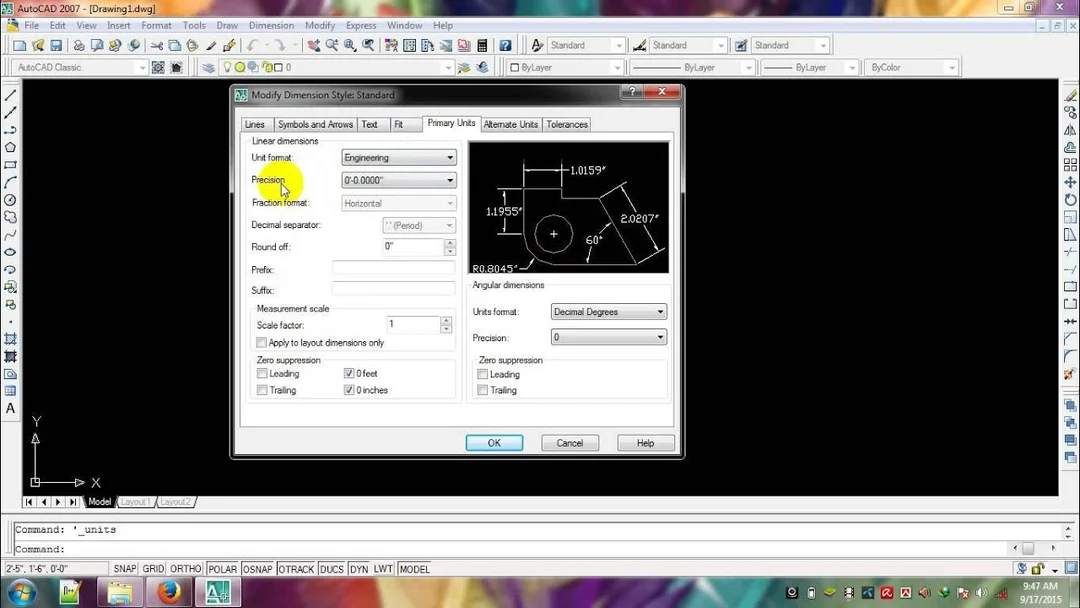This screenshot has width=1080, height=608.
Task: Open angular Units format dropdown
Action: point(608,312)
